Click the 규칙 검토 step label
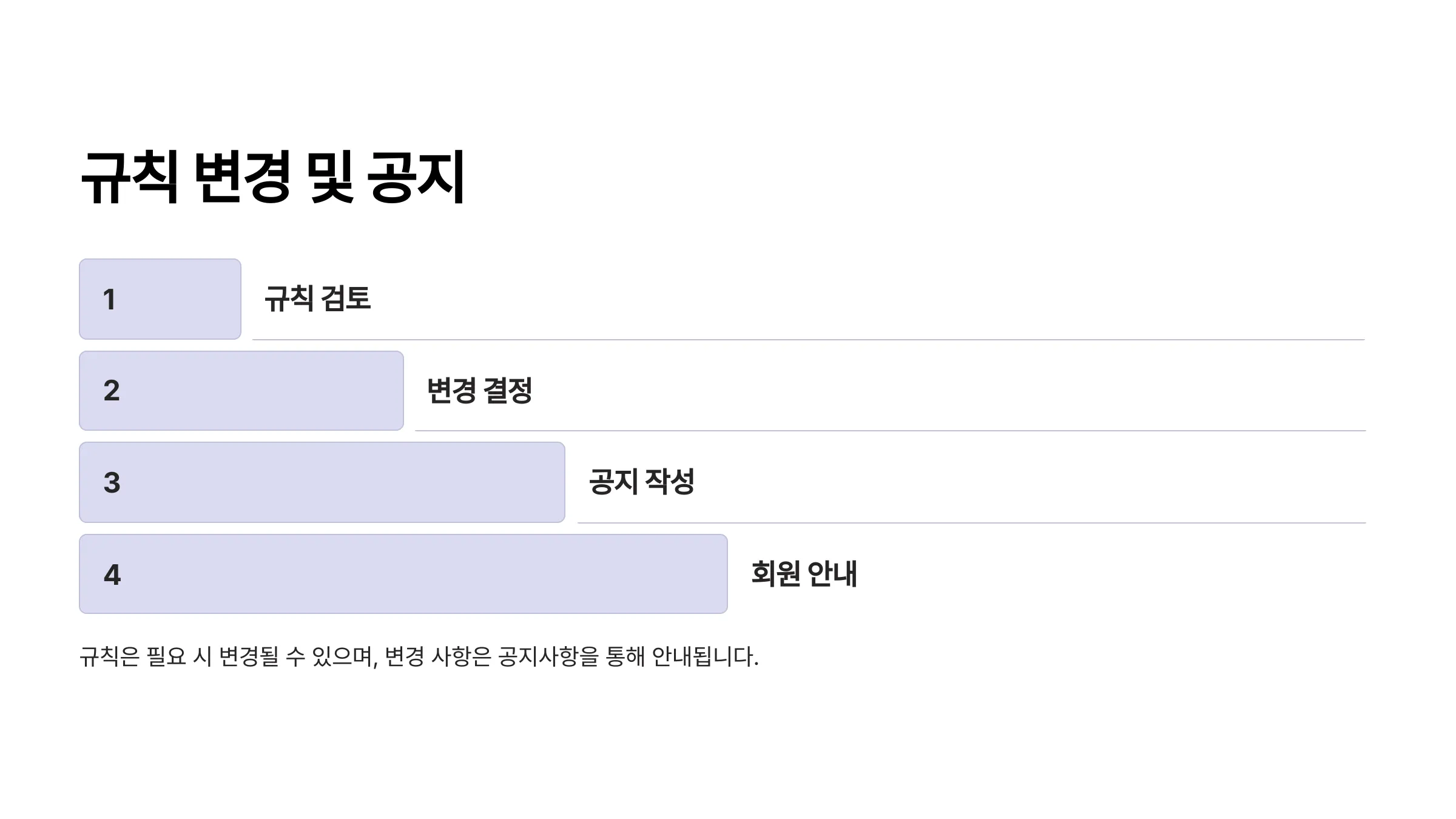This screenshot has height=819, width=1456. coord(317,298)
